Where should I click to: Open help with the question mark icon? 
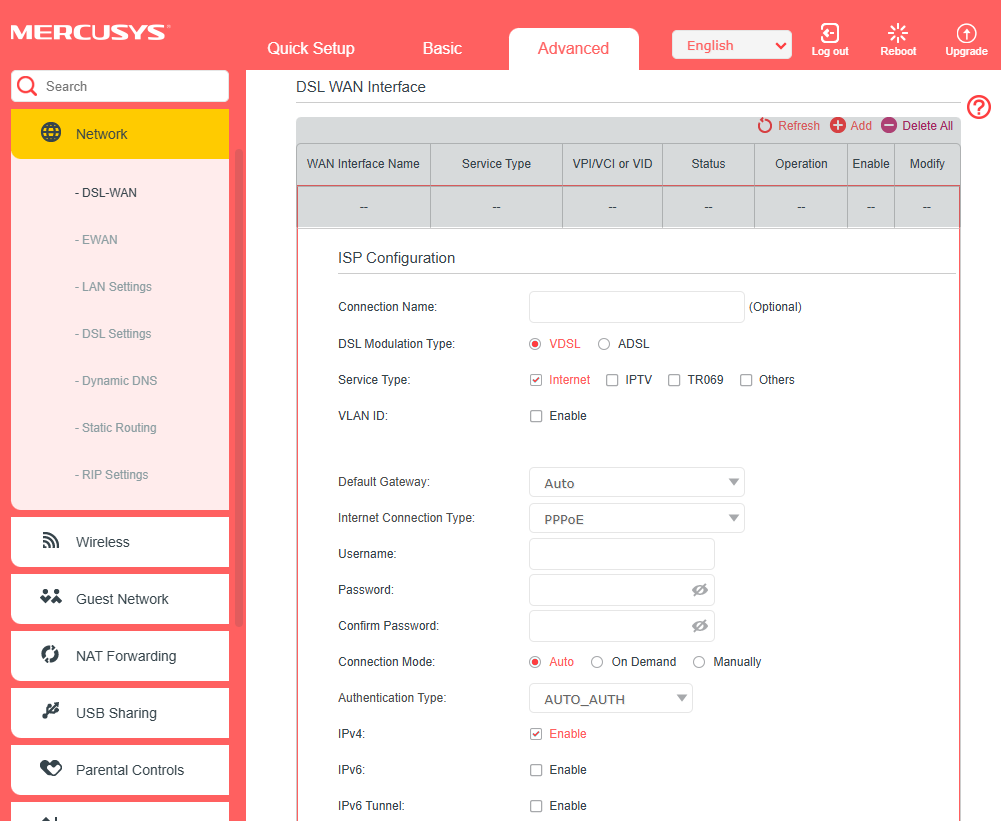(x=979, y=107)
